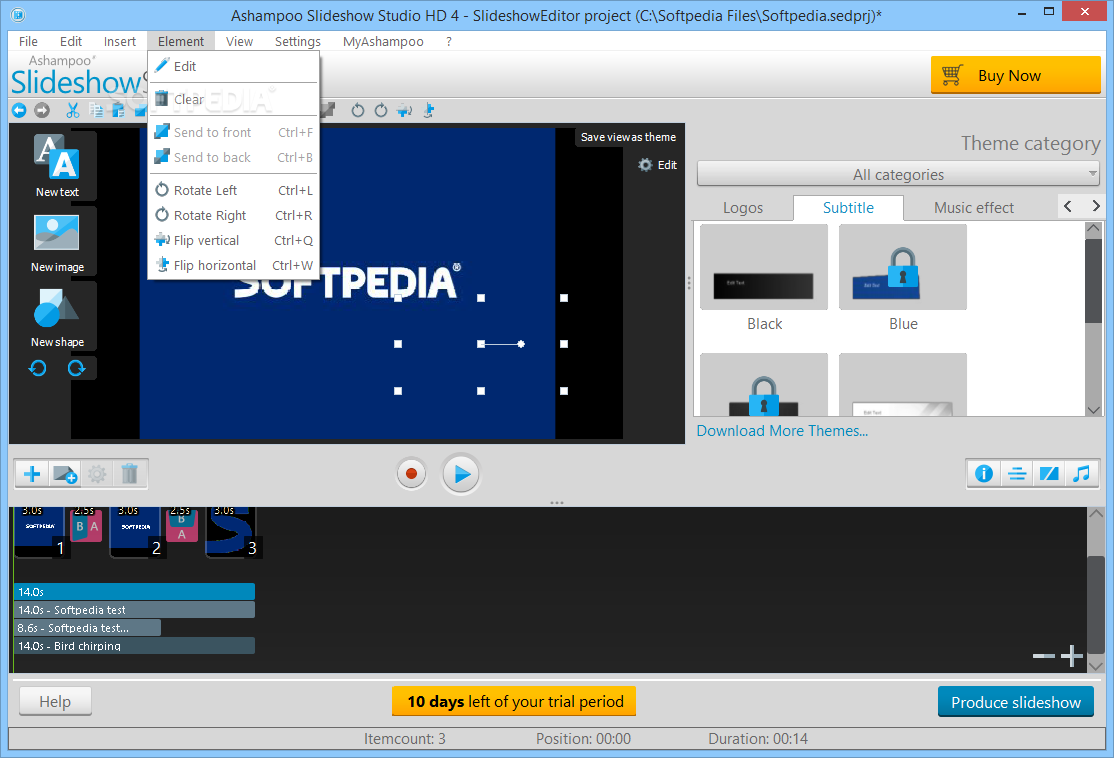Screen dimensions: 1114x758
Task: Open the Settings menu
Action: click(298, 41)
